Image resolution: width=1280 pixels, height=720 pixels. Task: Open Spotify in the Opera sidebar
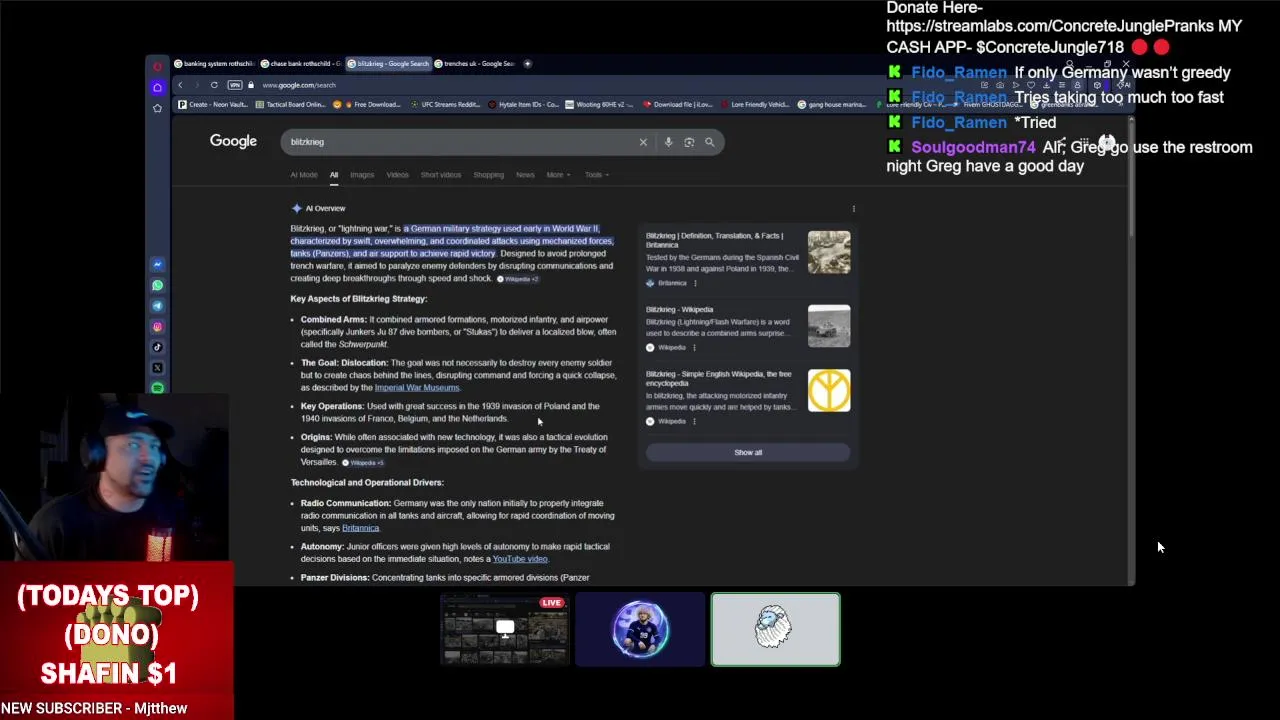click(x=157, y=388)
